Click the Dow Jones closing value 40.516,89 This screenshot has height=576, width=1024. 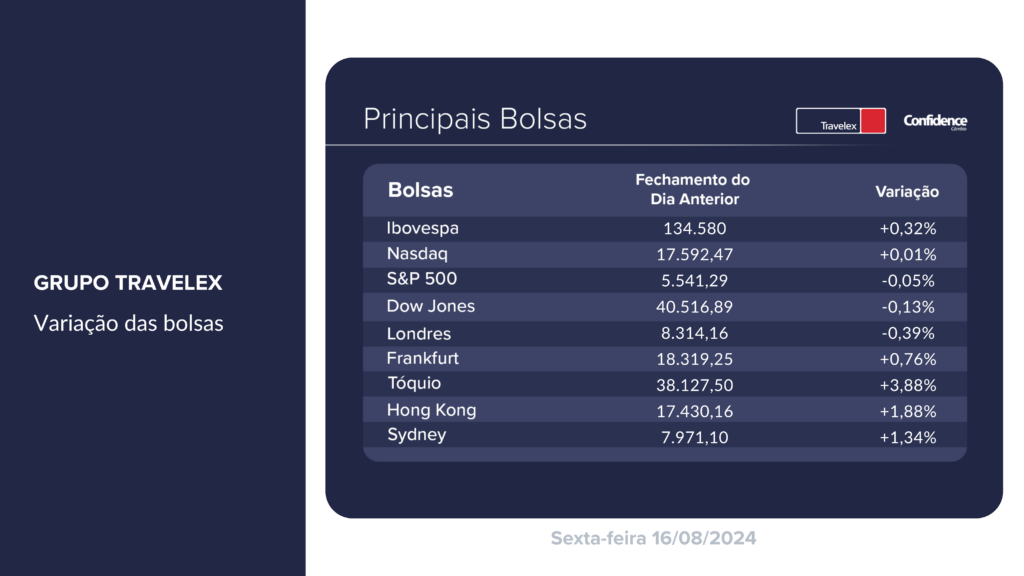[x=694, y=306]
